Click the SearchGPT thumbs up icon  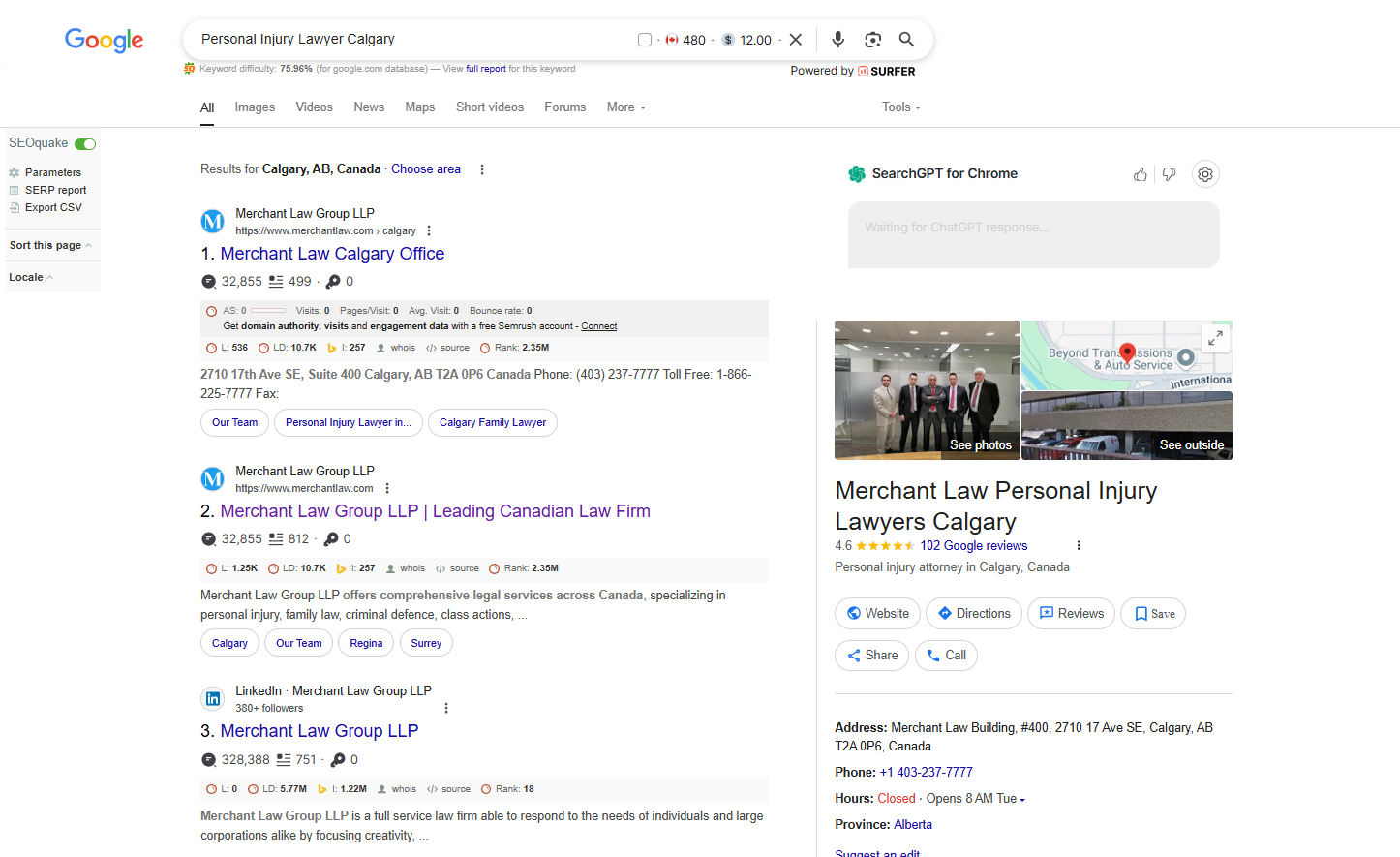tap(1141, 174)
